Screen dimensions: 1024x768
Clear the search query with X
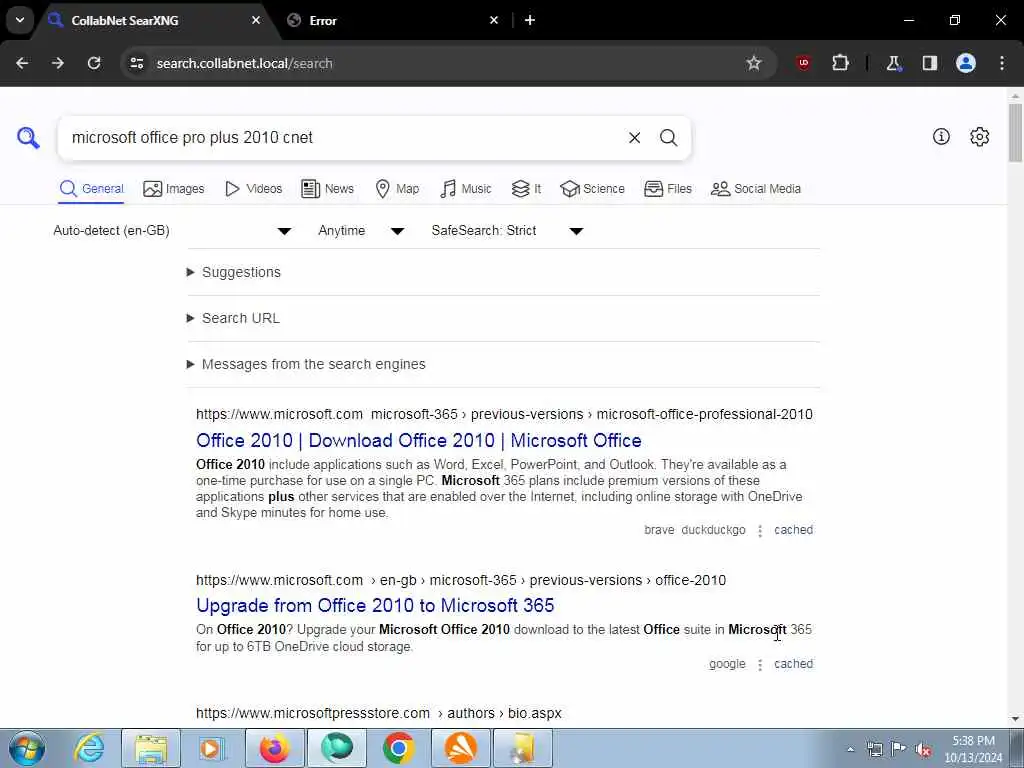point(634,138)
